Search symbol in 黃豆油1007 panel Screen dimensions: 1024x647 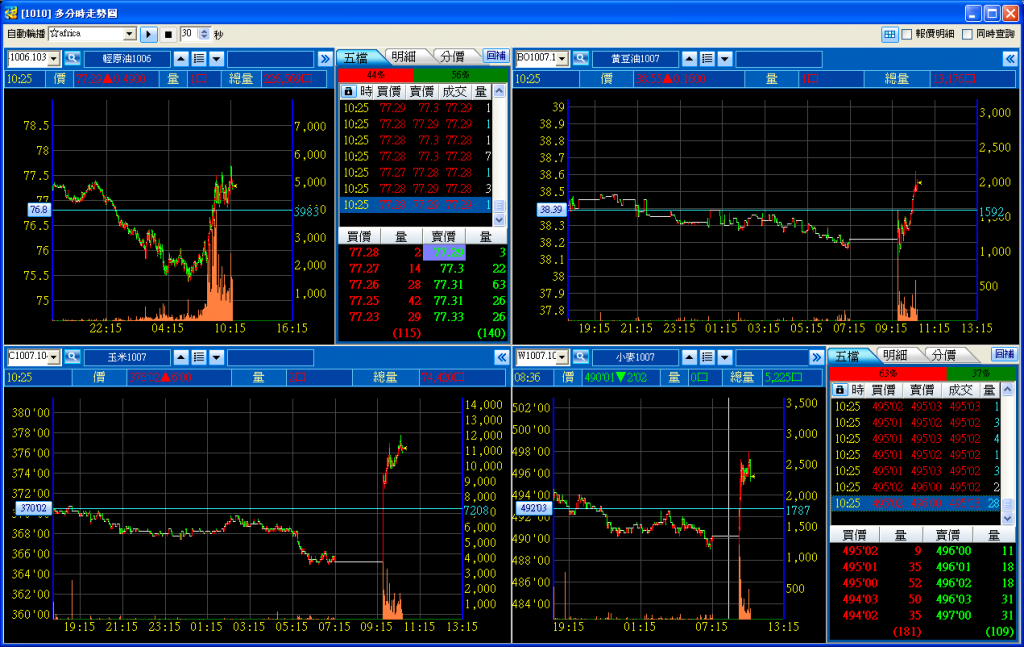point(581,59)
